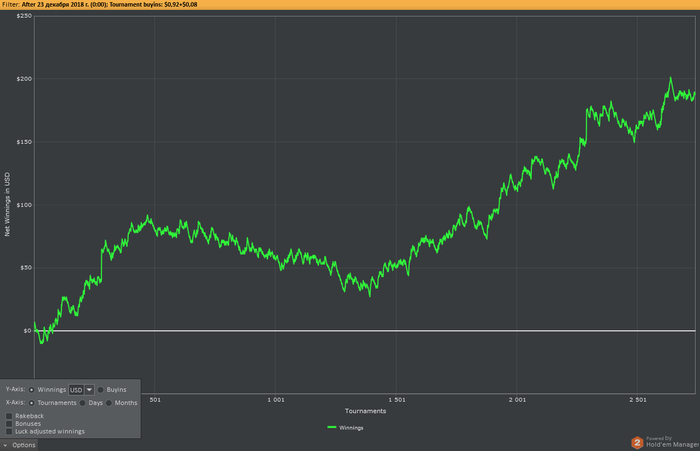Select the Tournaments X-axis radio button

pos(32,403)
